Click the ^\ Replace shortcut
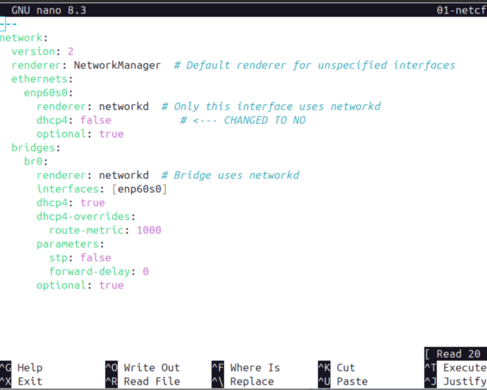The image size is (487, 390). pyautogui.click(x=243, y=381)
